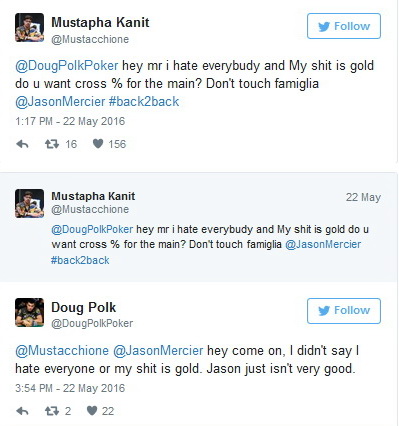The height and width of the screenshot is (426, 399).
Task: Click the reply arrow on Mustapha Kanit's tweet
Action: [x=23, y=144]
